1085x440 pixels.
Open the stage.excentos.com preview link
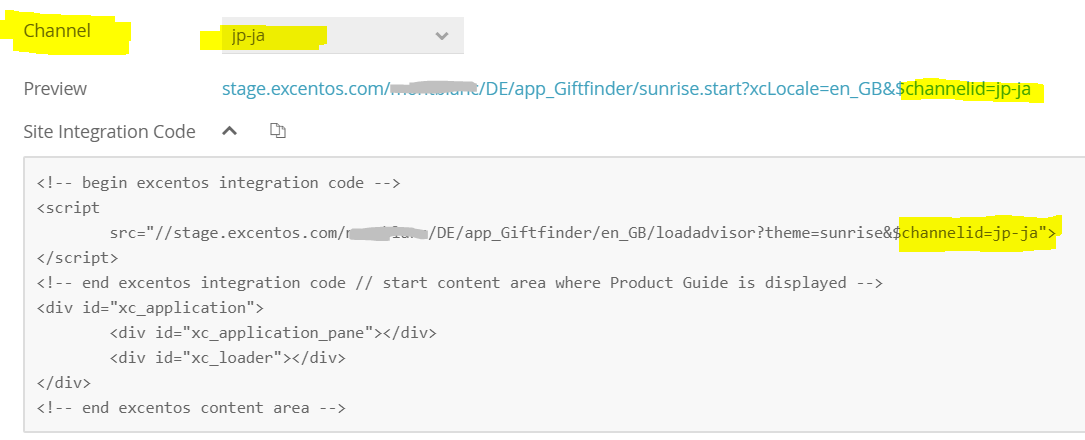560,90
